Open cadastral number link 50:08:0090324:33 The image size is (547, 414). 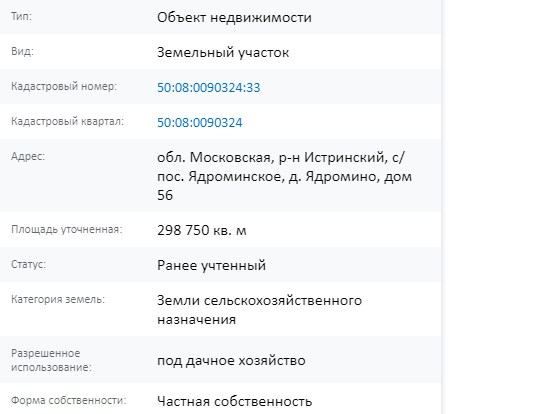pyautogui.click(x=209, y=88)
